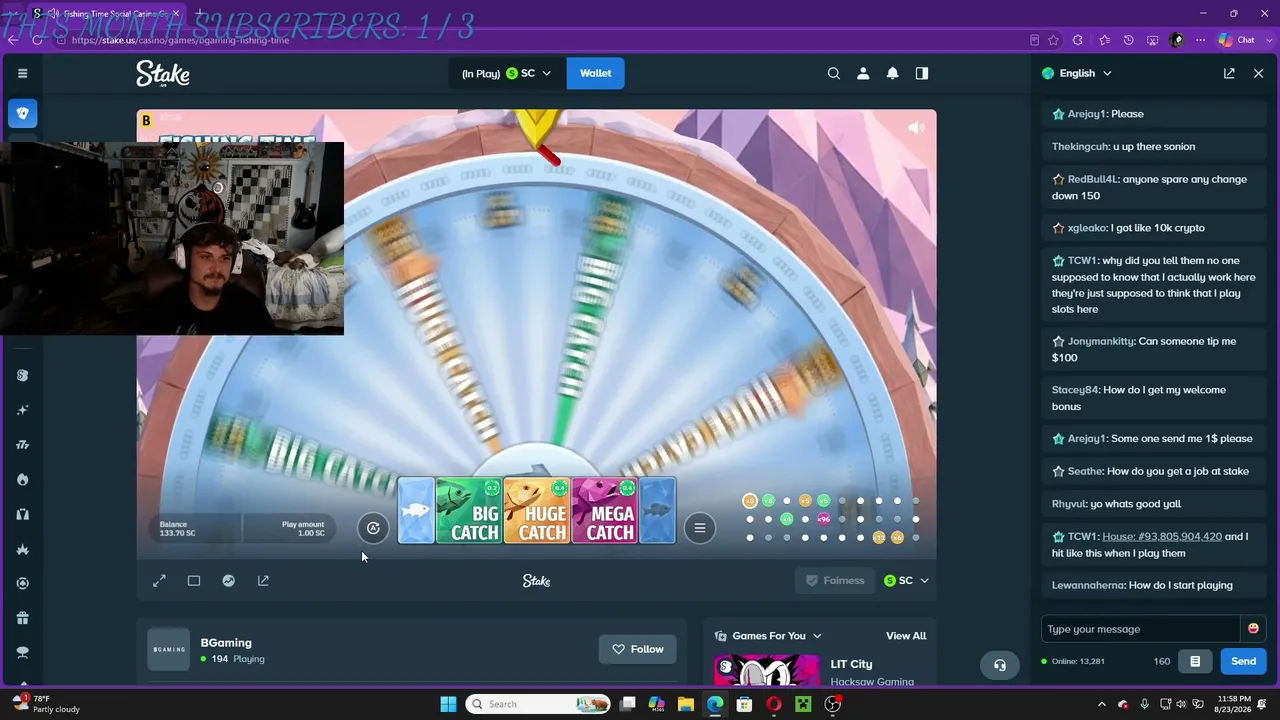Click the taskbar Search box
The height and width of the screenshot is (720, 1280).
(x=538, y=704)
